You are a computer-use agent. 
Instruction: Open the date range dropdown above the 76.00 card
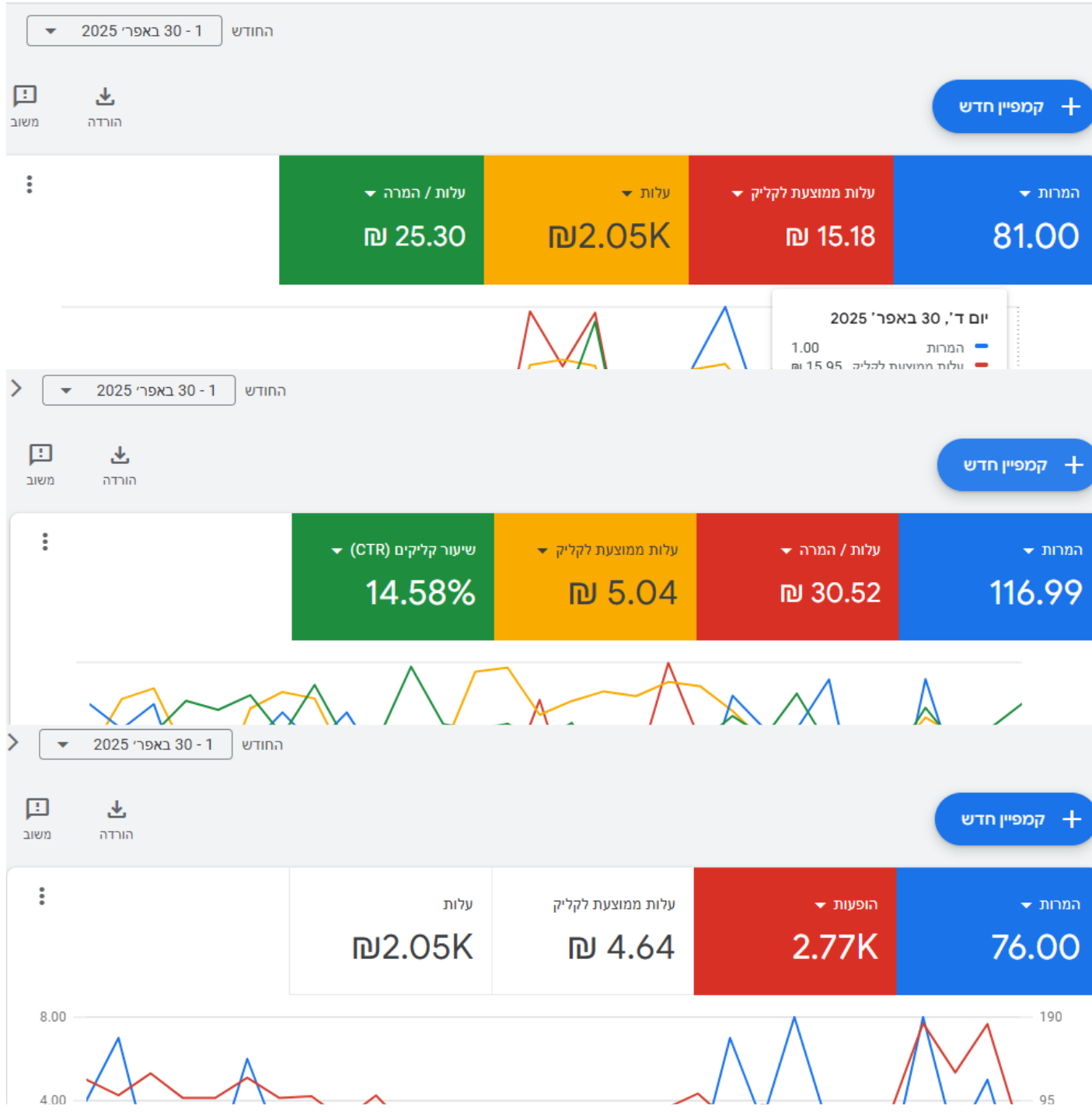point(136,745)
